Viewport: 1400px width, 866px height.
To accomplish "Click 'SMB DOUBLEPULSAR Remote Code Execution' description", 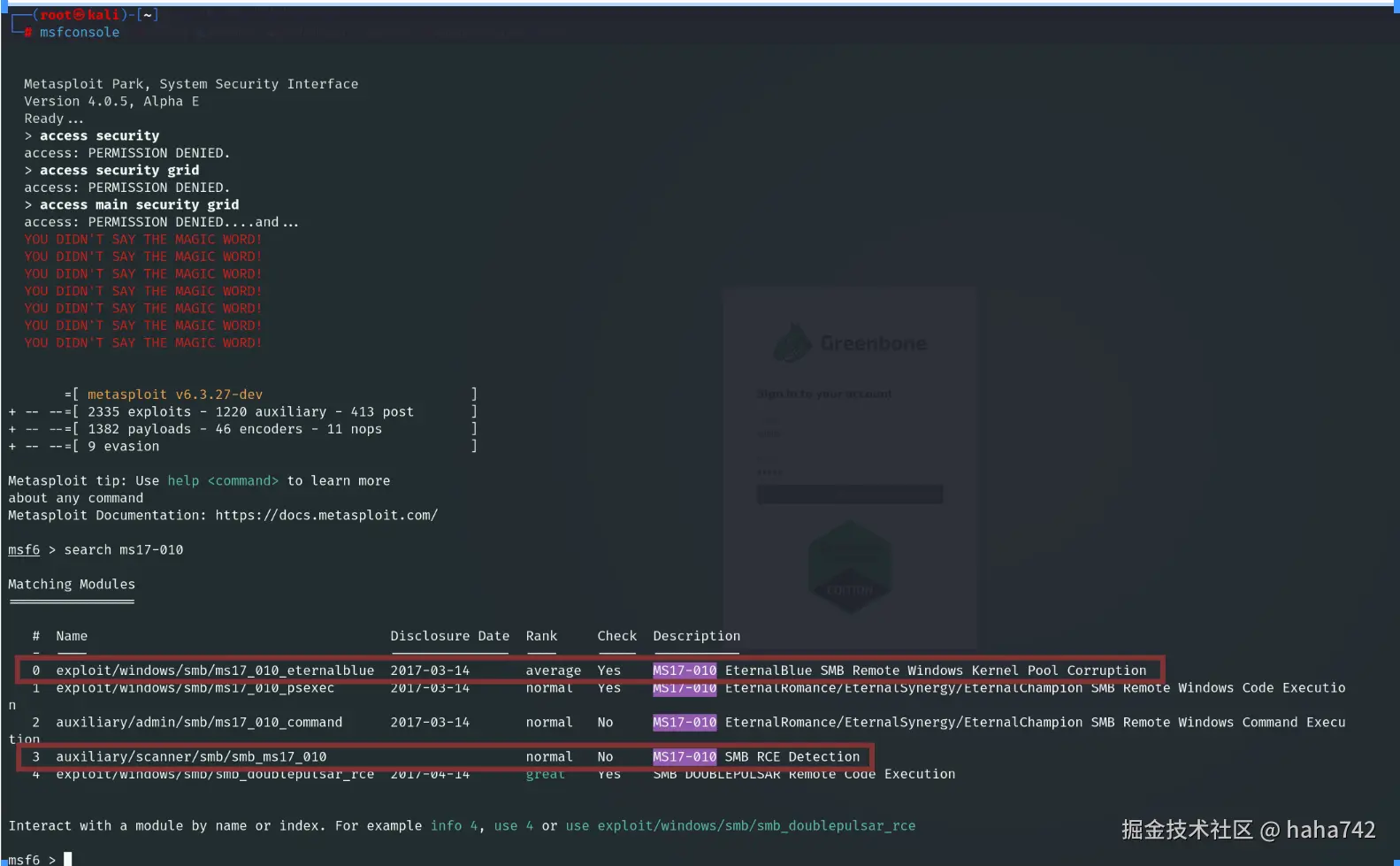I will click(x=804, y=774).
